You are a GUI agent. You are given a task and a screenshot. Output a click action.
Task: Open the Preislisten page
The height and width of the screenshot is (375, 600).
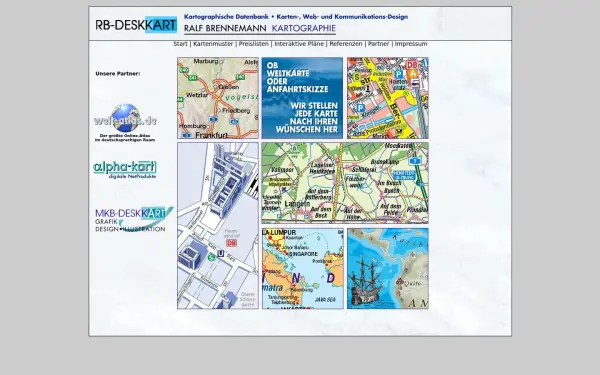tap(254, 44)
